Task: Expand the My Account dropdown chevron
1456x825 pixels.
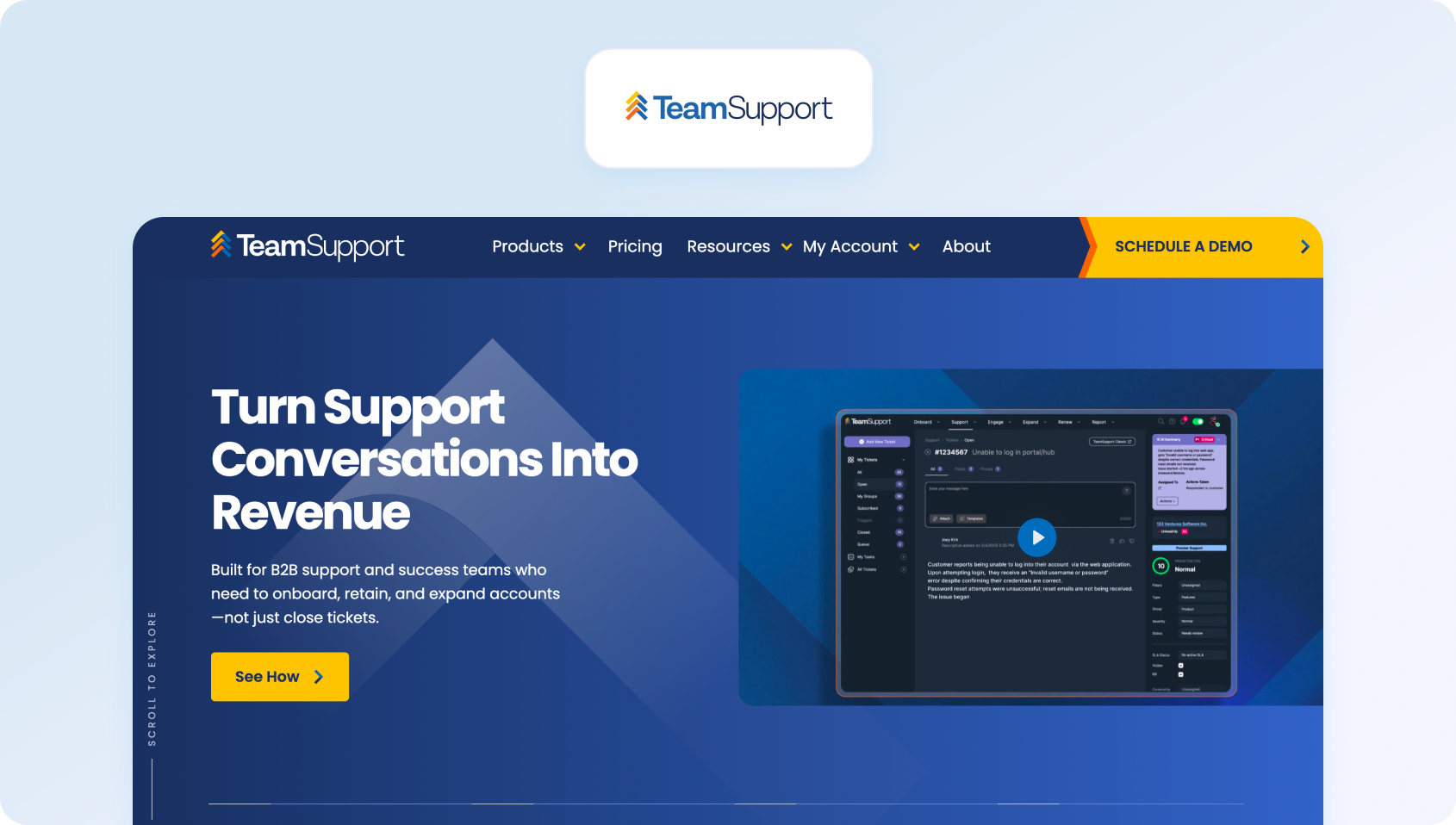Action: click(x=914, y=247)
